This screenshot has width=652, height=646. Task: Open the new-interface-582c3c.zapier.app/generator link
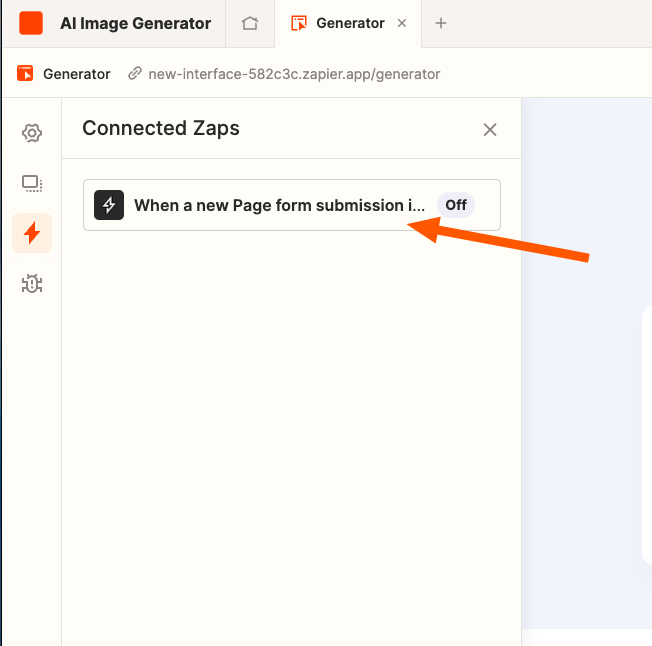[294, 74]
